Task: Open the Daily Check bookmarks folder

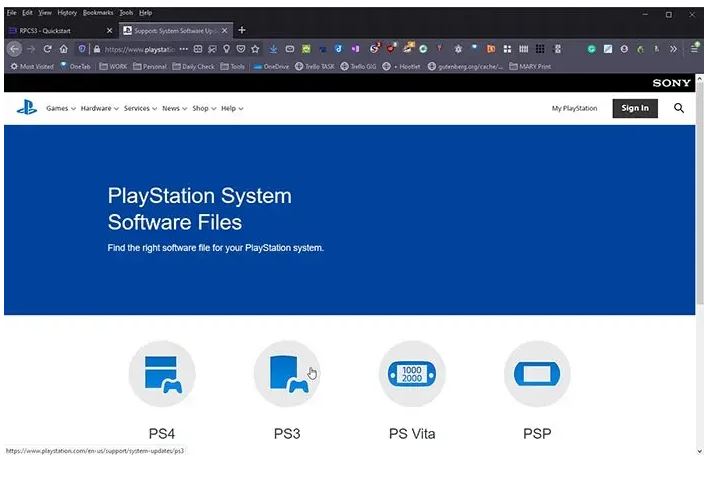Action: click(194, 66)
